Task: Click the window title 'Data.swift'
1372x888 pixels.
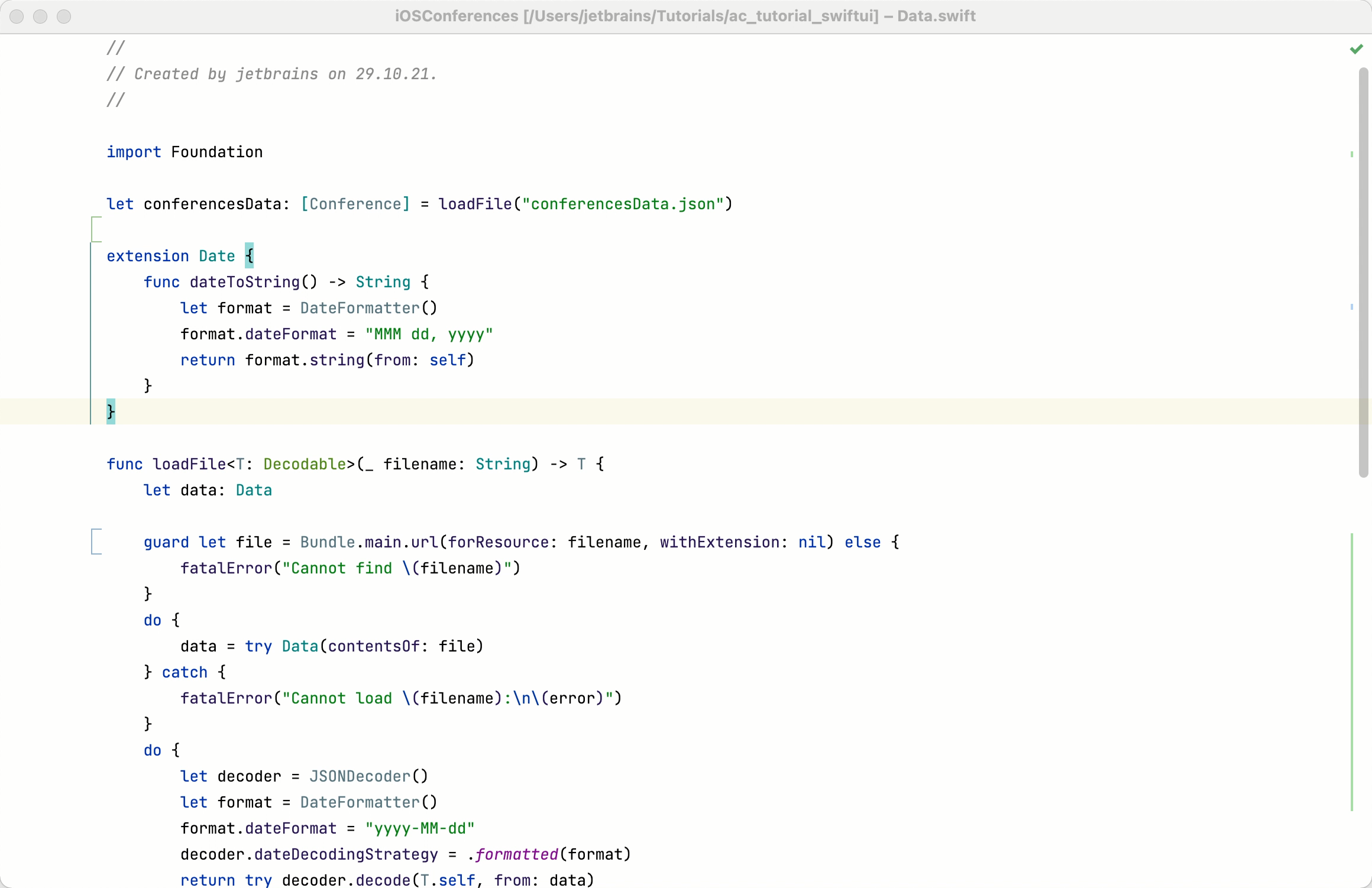Action: [936, 16]
